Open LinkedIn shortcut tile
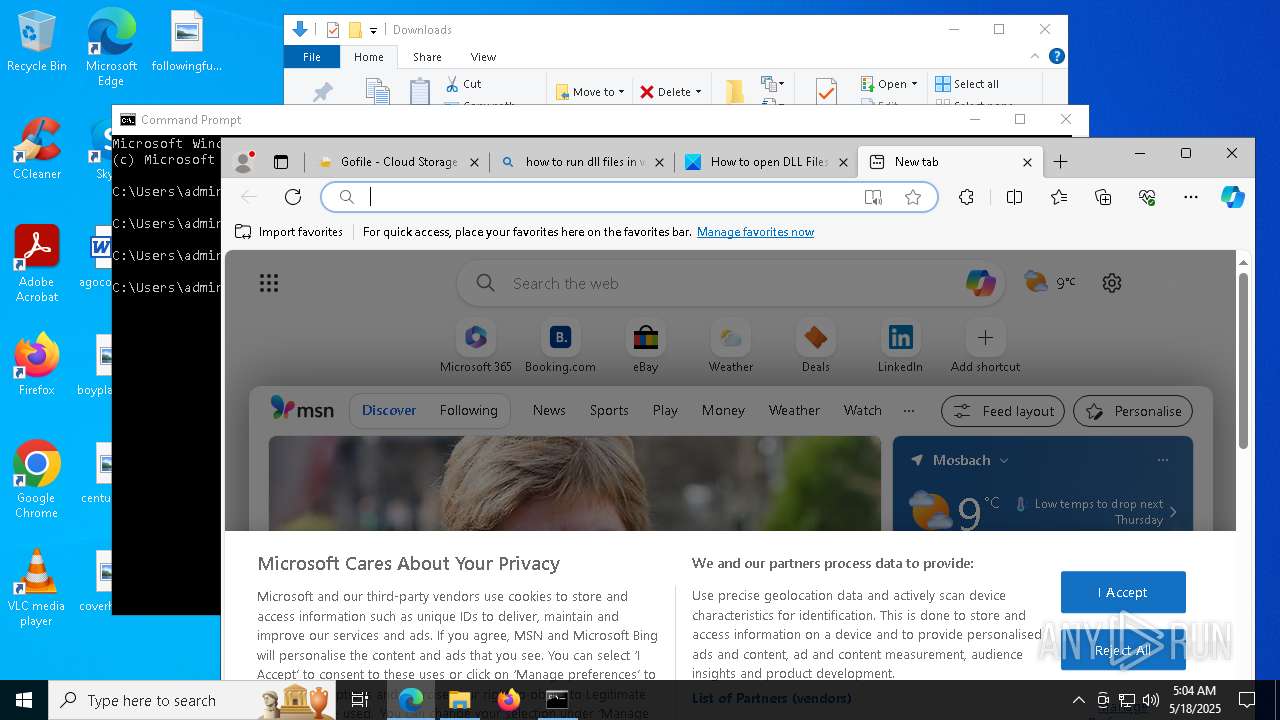The image size is (1280, 720). pos(900,347)
